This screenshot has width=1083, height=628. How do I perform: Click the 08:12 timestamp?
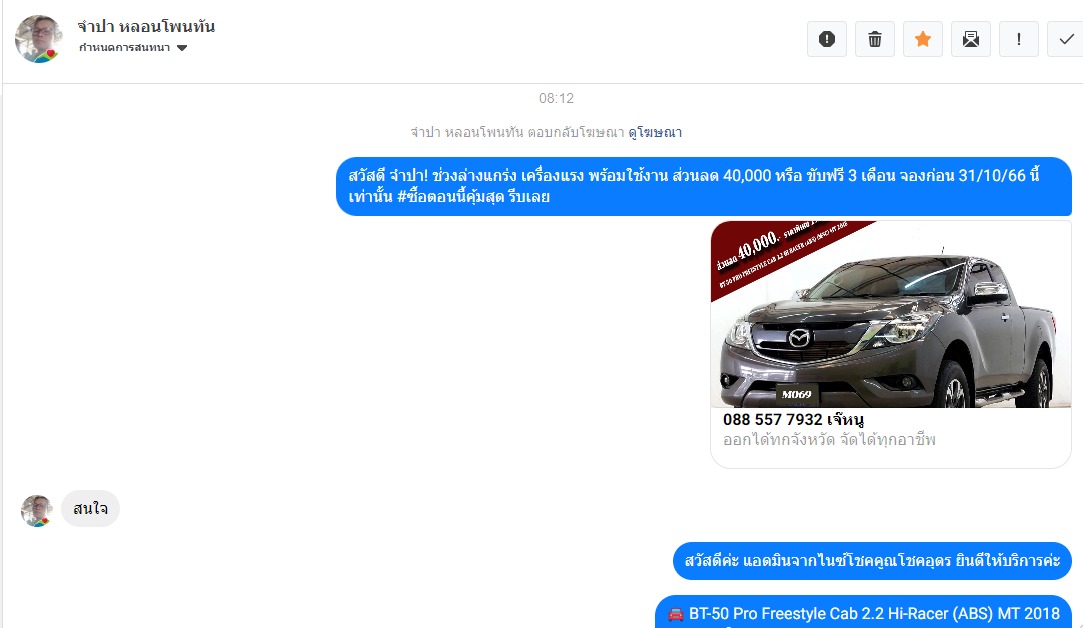[x=556, y=98]
